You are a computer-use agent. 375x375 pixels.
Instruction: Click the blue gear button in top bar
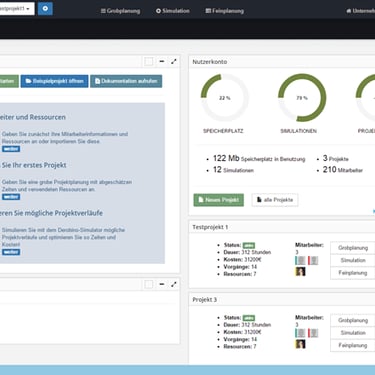point(45,8)
